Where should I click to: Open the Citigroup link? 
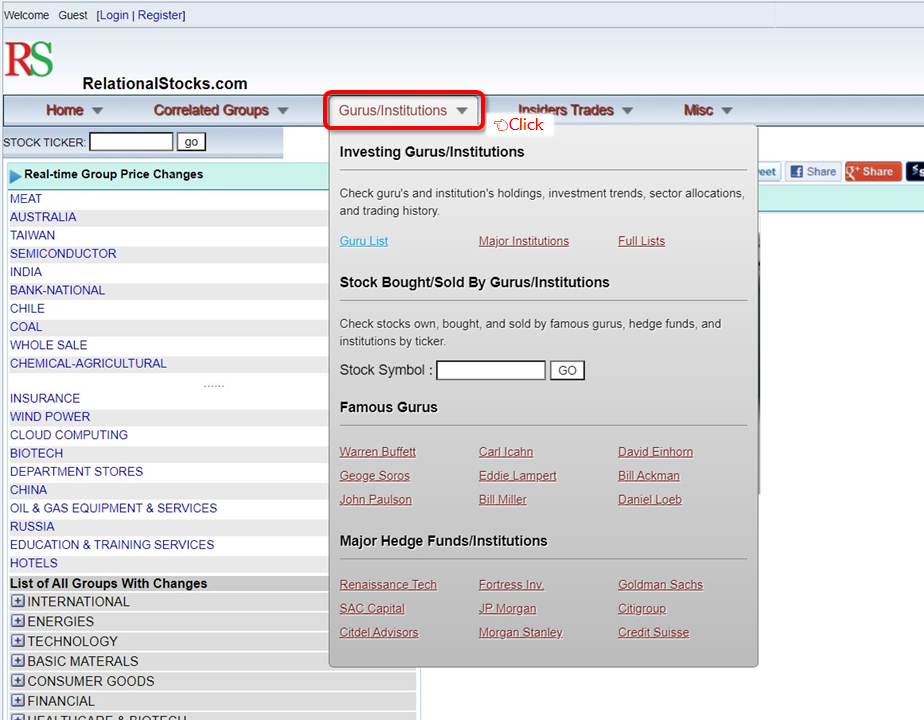642,609
